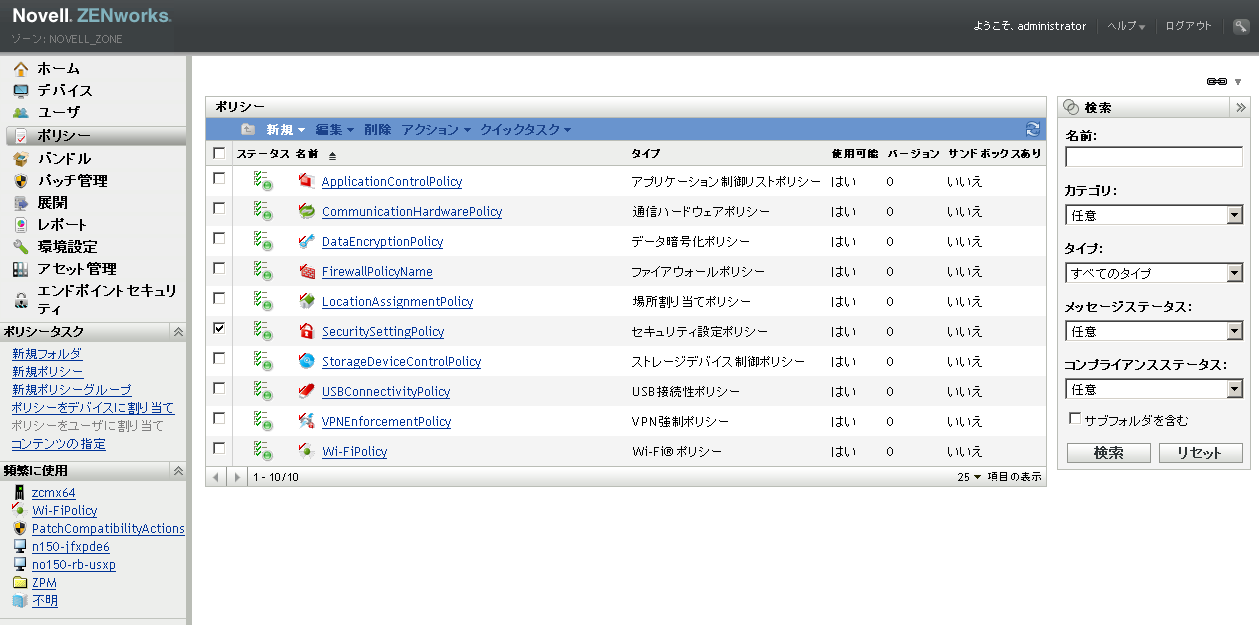The height and width of the screenshot is (625, 1259).
Task: Click the Wi-FiPolicy row type icon
Action: click(x=307, y=451)
